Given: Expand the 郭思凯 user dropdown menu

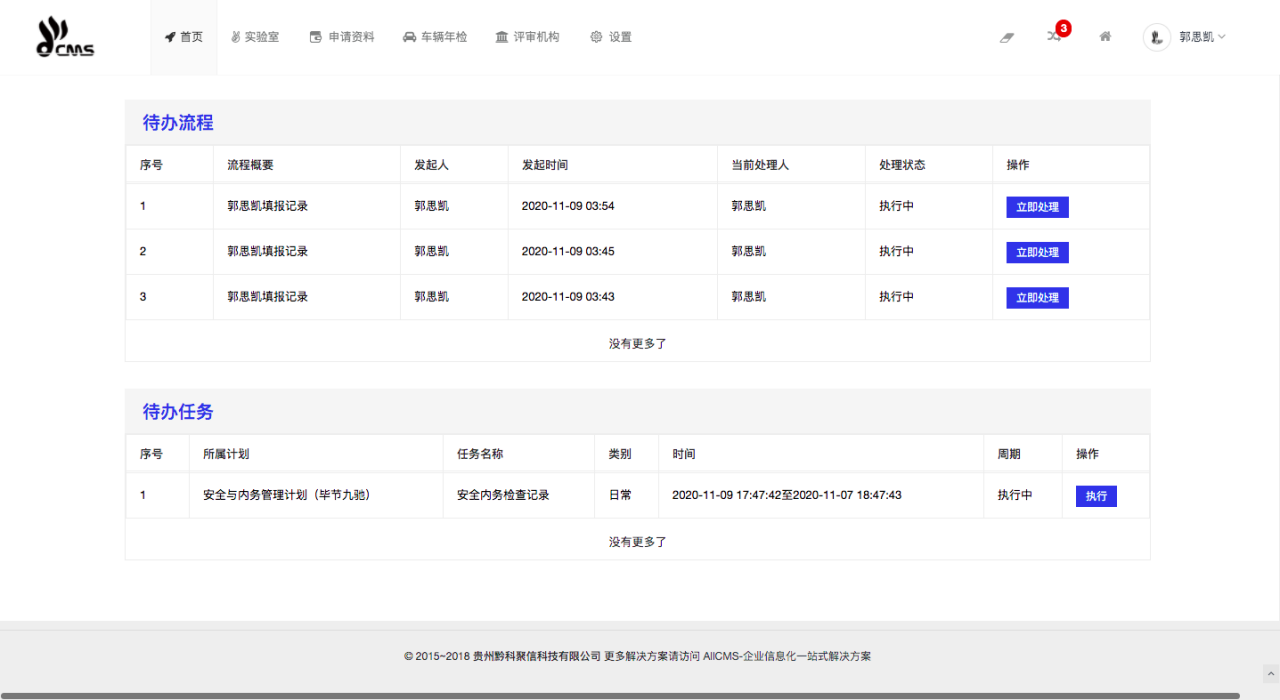Looking at the screenshot, I should pos(1201,37).
